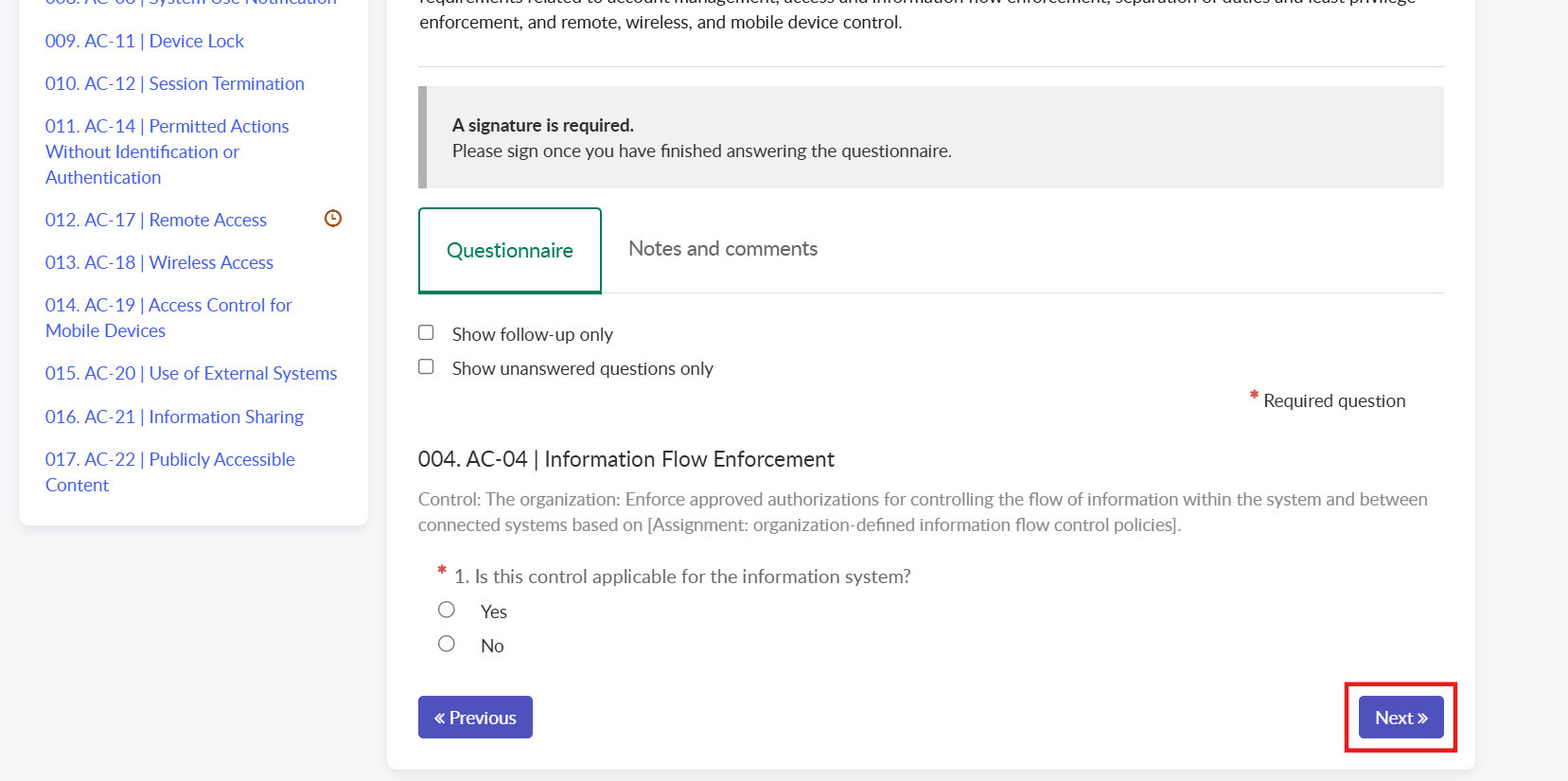The height and width of the screenshot is (781, 1568).
Task: Click the signature required notice banner
Action: click(x=931, y=137)
